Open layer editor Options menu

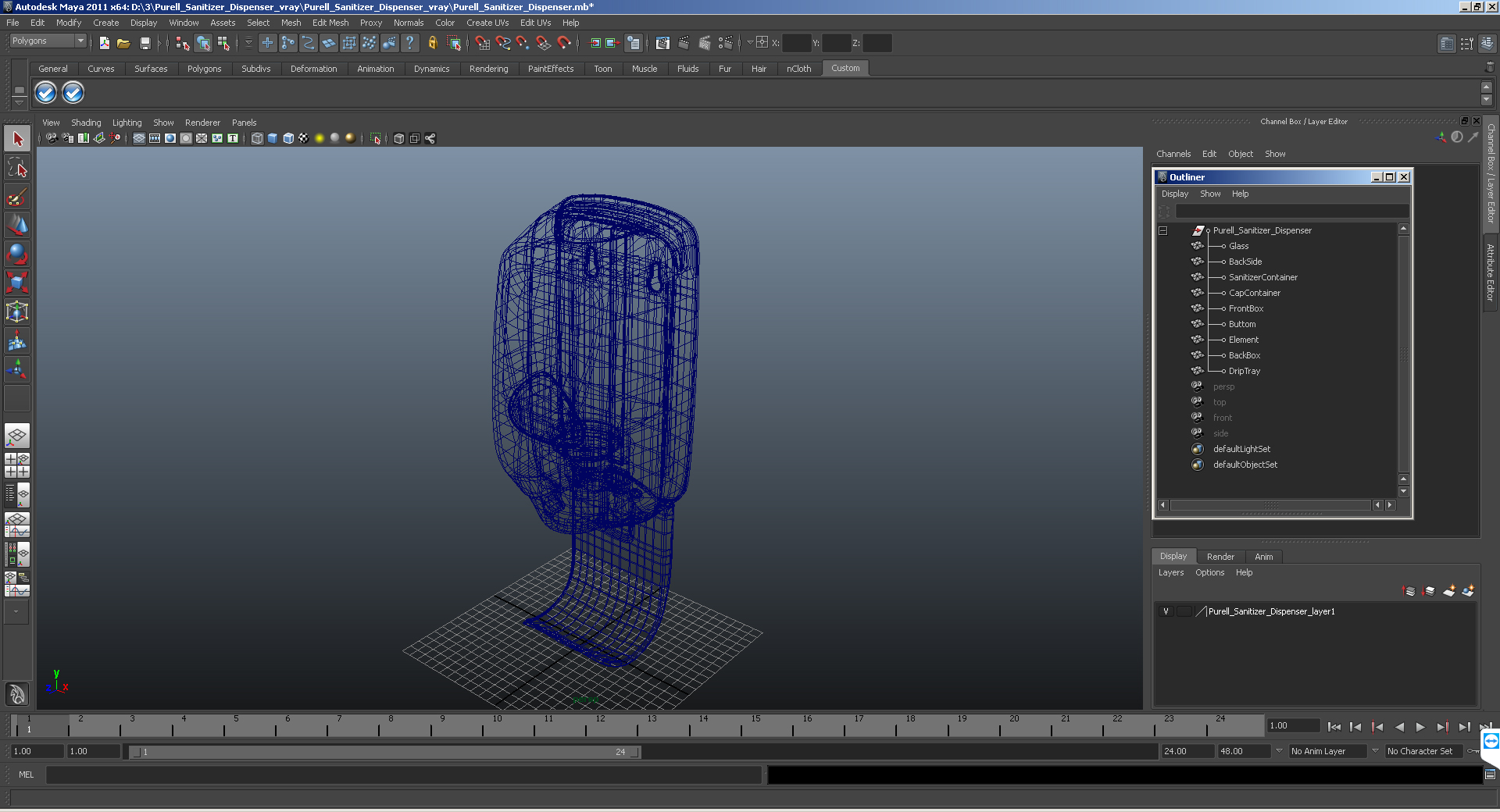point(1209,572)
